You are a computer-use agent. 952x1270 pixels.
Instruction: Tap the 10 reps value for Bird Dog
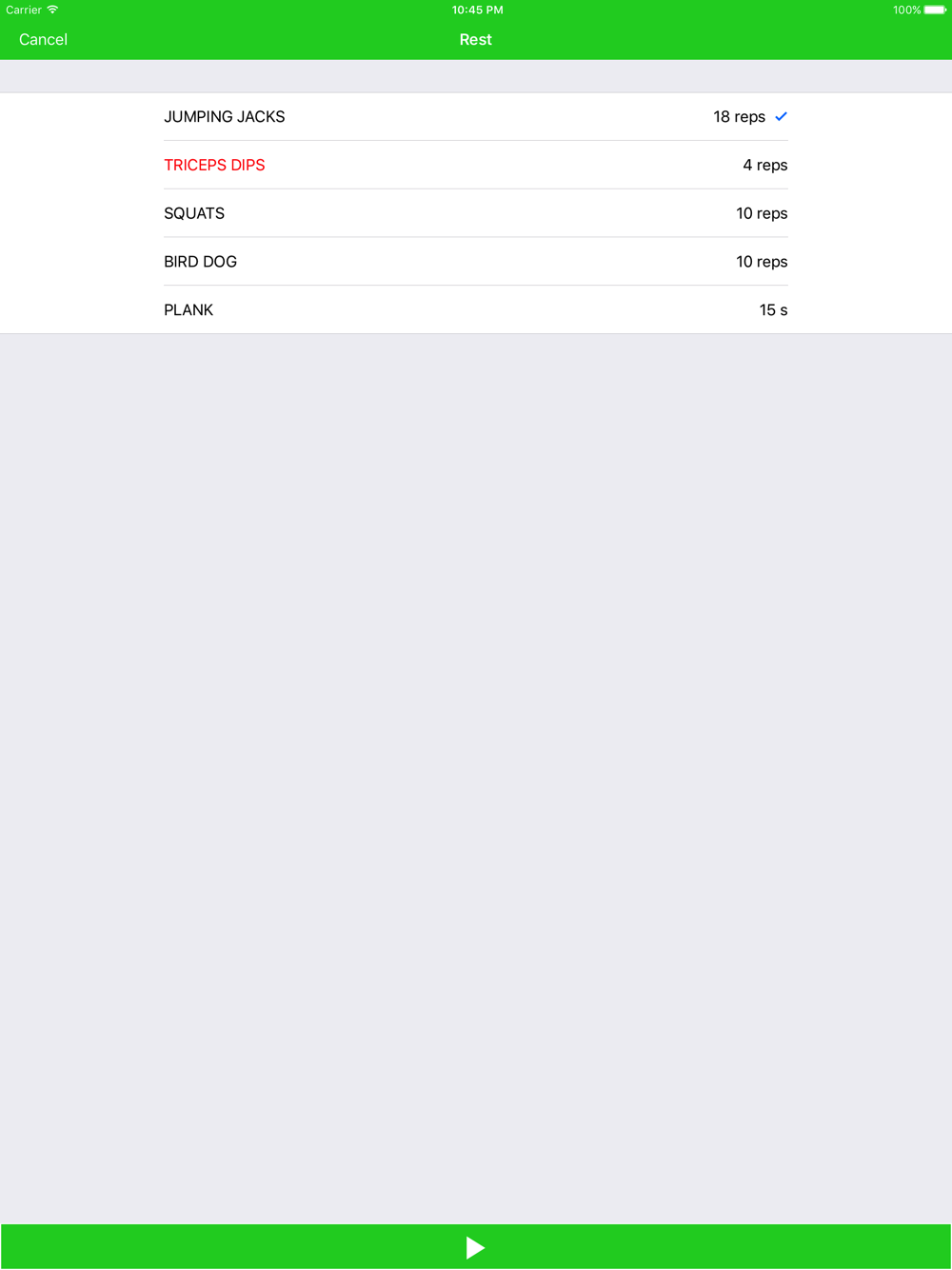762,262
